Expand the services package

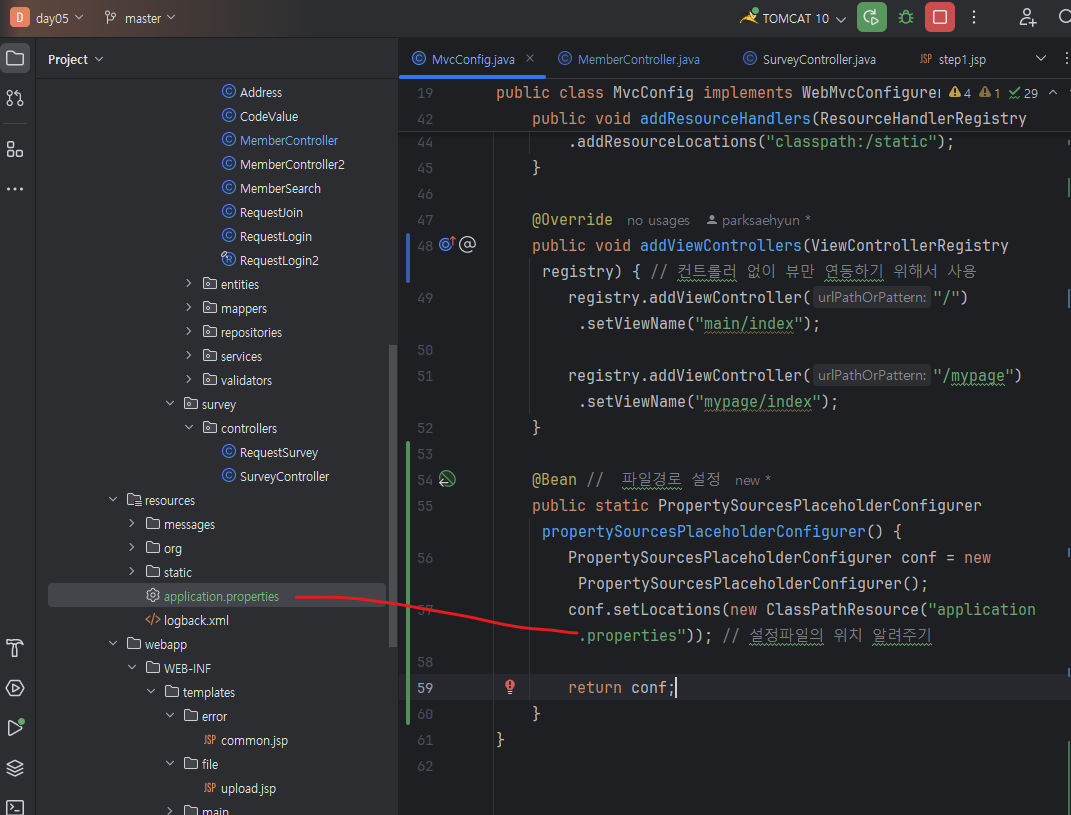coord(189,355)
